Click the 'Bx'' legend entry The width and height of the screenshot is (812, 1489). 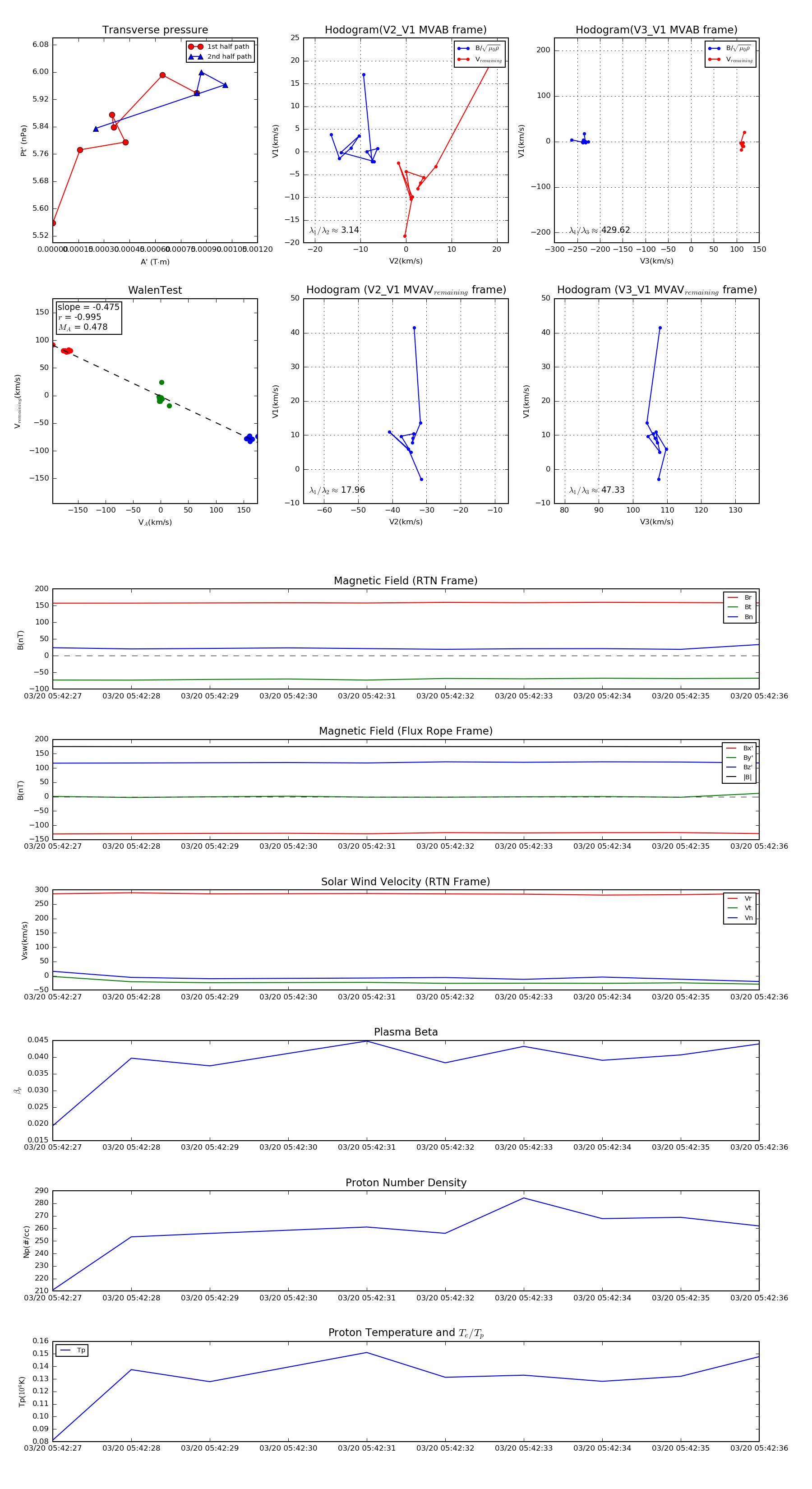(740, 749)
